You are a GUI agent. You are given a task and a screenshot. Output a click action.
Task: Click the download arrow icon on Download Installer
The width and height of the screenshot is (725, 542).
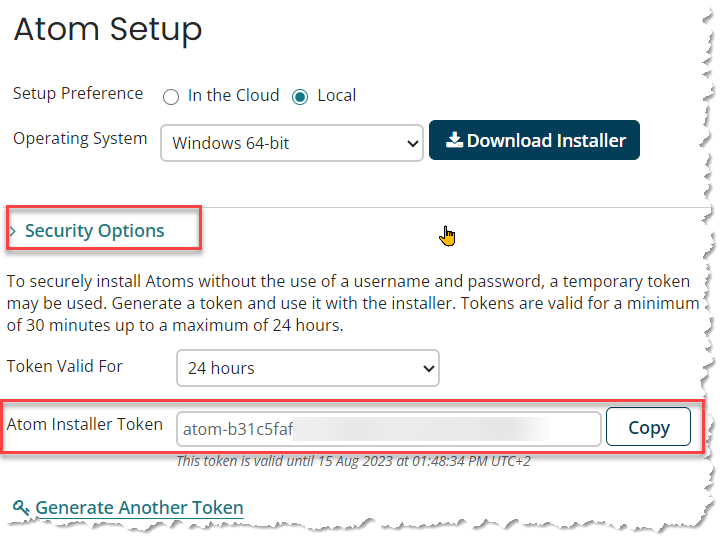pos(454,140)
